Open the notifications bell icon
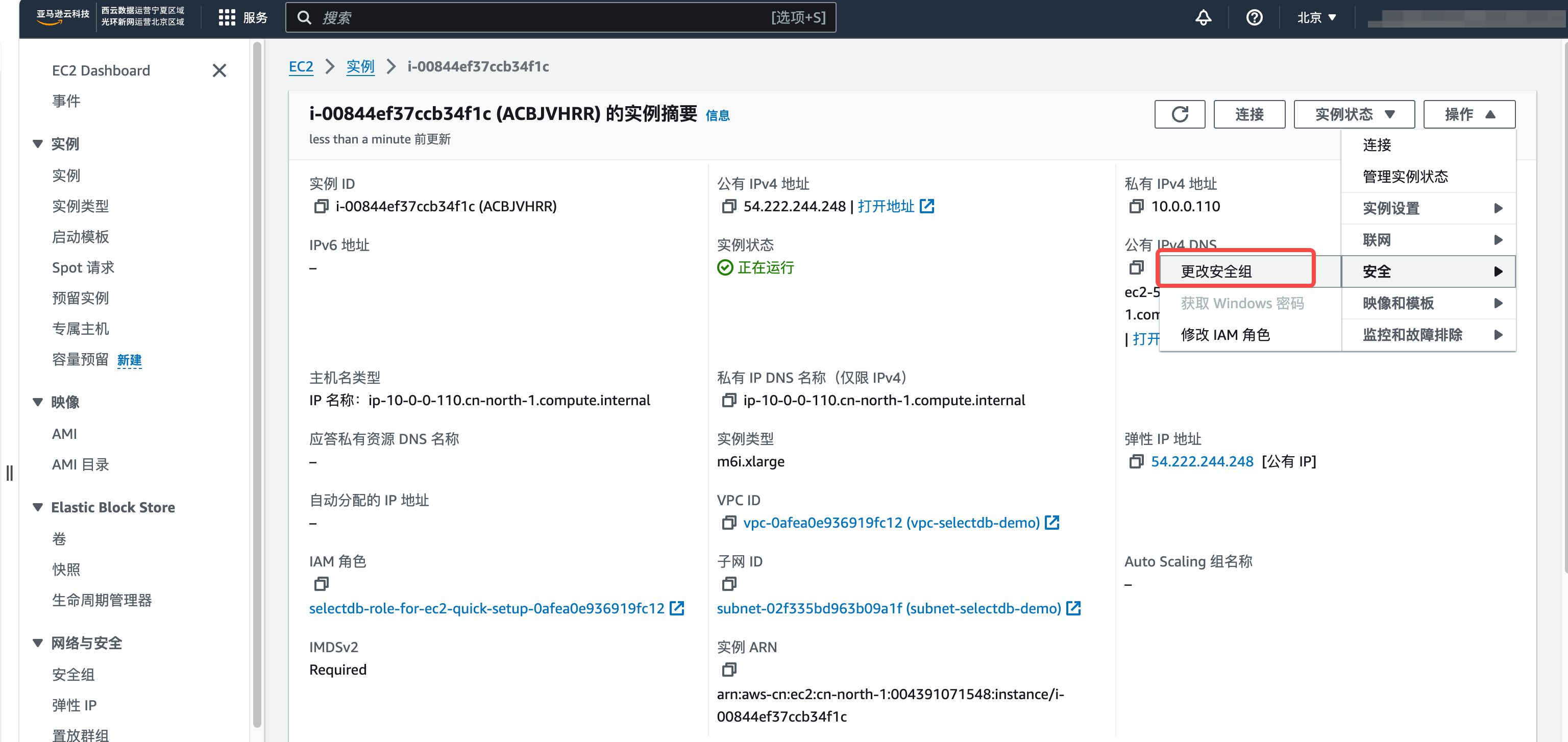1568x742 pixels. pos(1203,18)
